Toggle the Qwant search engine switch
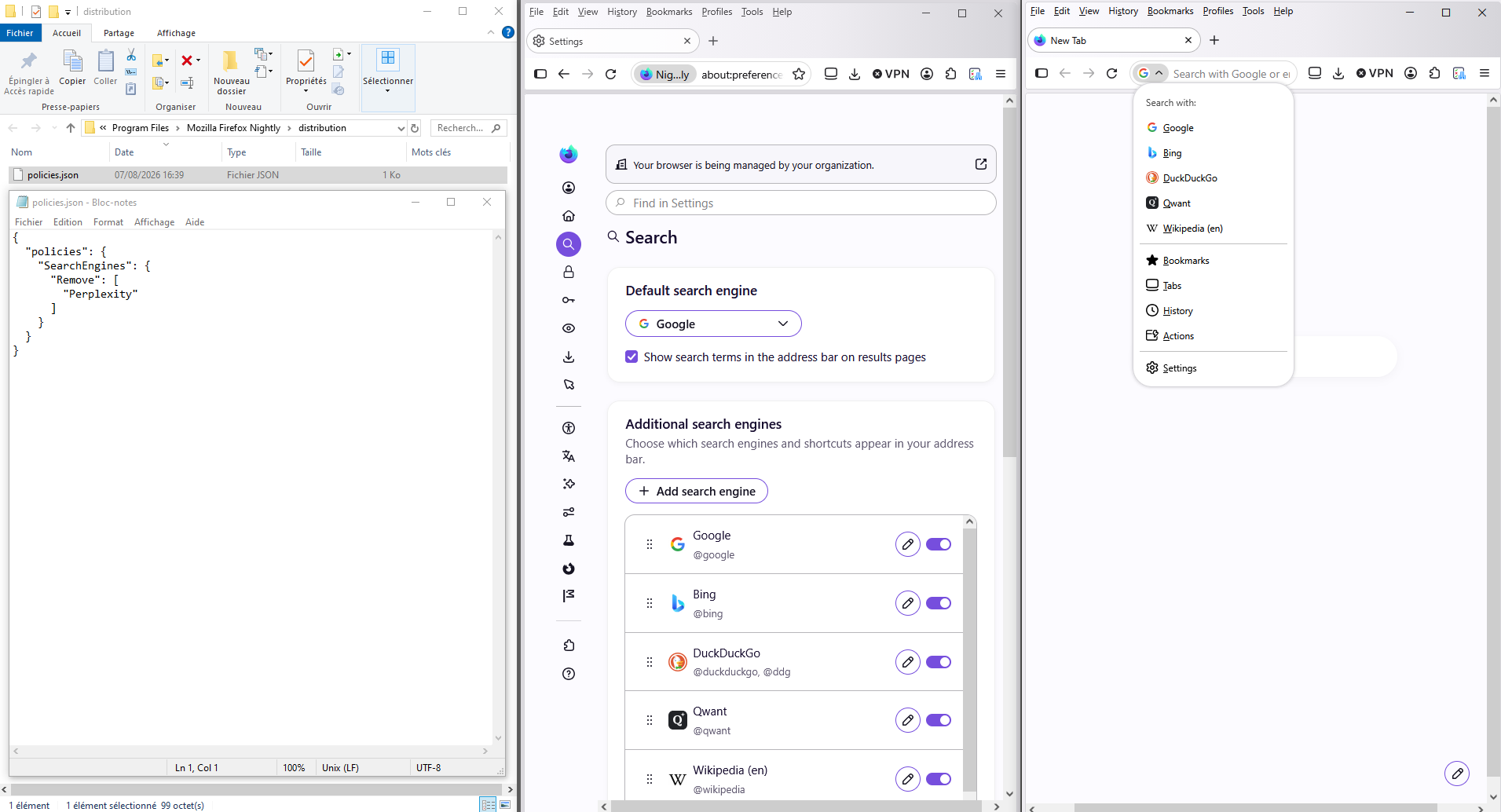 [939, 720]
